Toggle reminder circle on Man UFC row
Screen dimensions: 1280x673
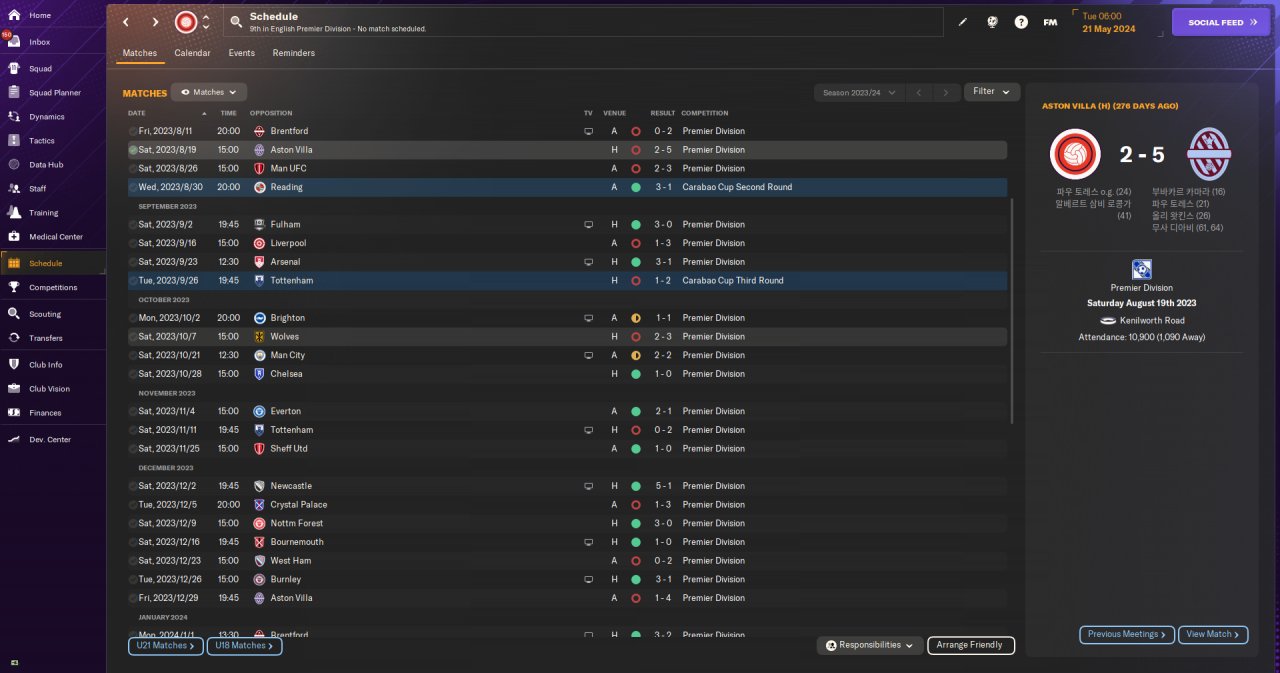coord(133,168)
